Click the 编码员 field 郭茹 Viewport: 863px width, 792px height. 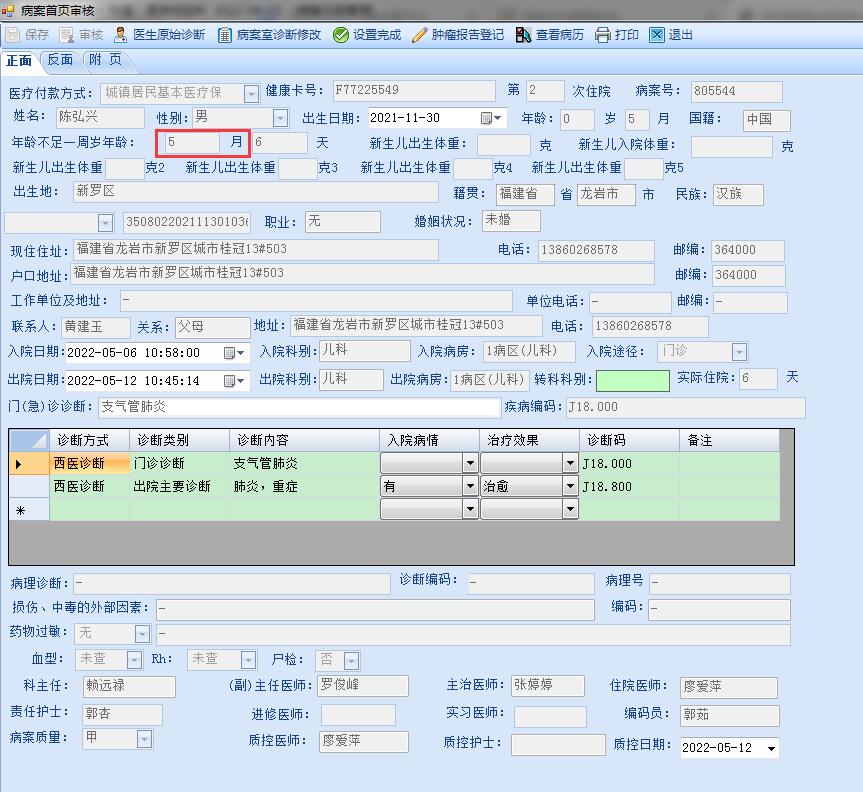[x=729, y=715]
